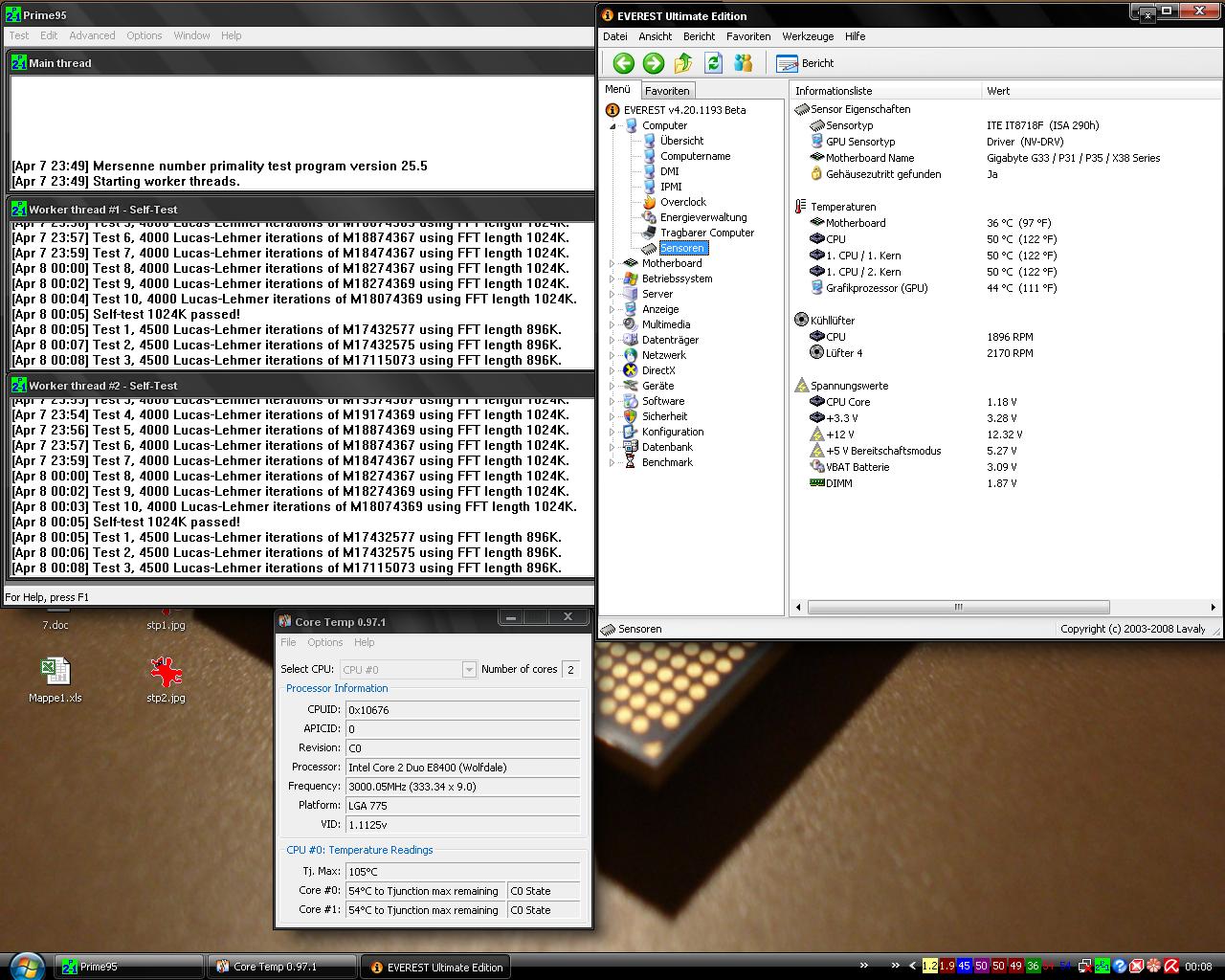Select the Sensoren tree item
Image resolution: width=1225 pixels, height=980 pixels.
682,248
